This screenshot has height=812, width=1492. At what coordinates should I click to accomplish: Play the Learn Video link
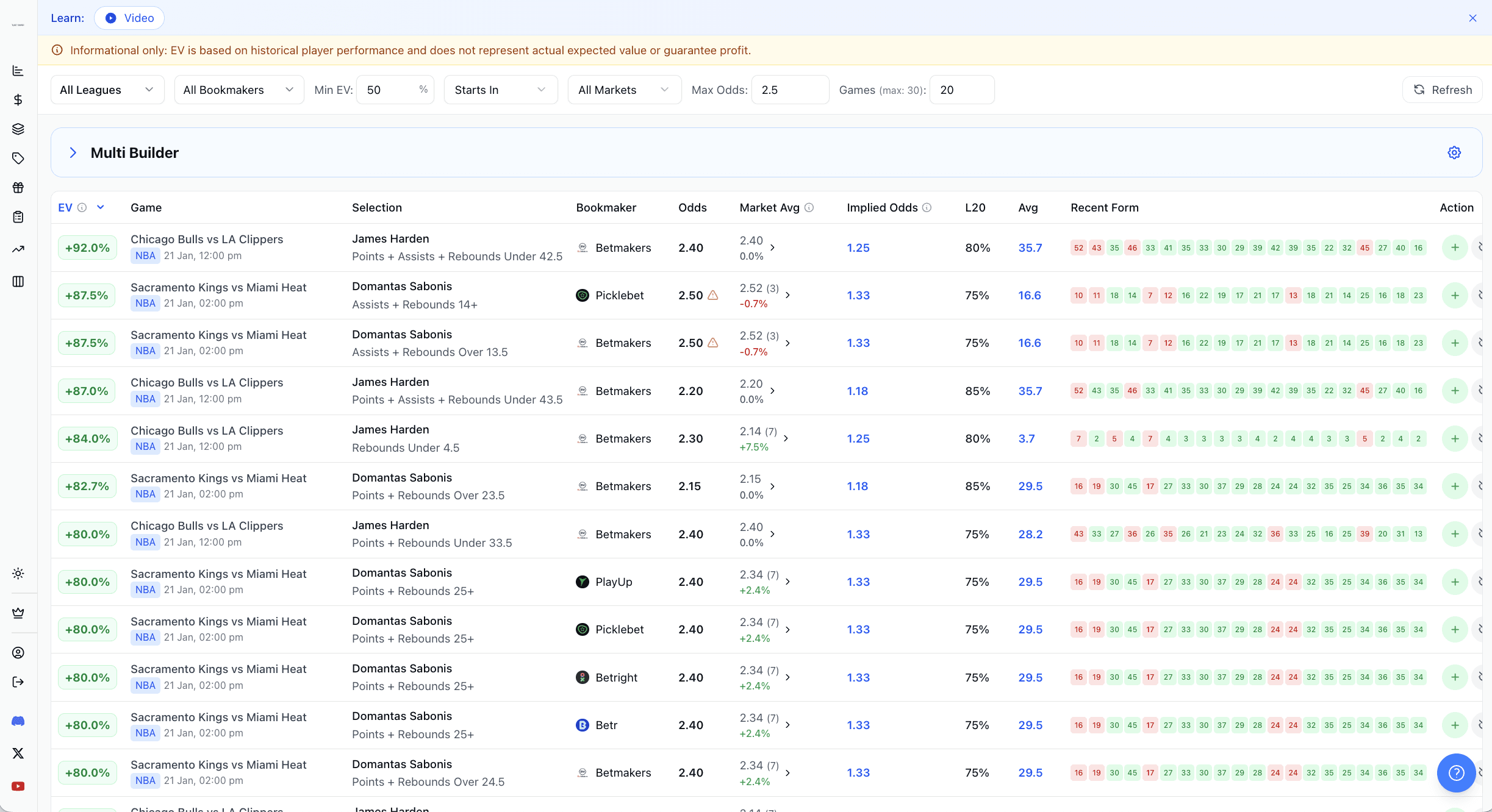129,18
